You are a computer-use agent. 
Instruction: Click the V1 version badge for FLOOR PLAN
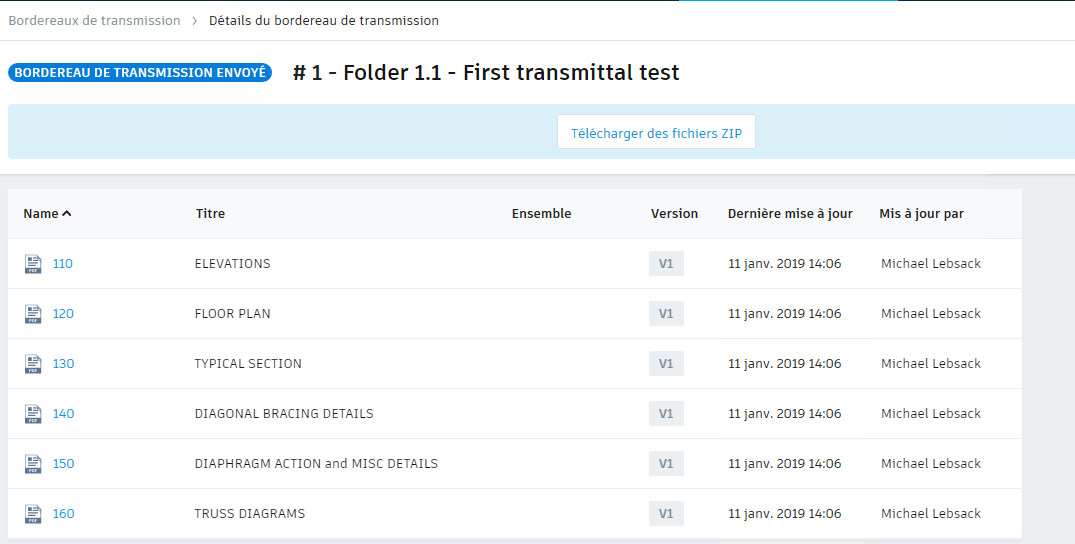coord(666,314)
